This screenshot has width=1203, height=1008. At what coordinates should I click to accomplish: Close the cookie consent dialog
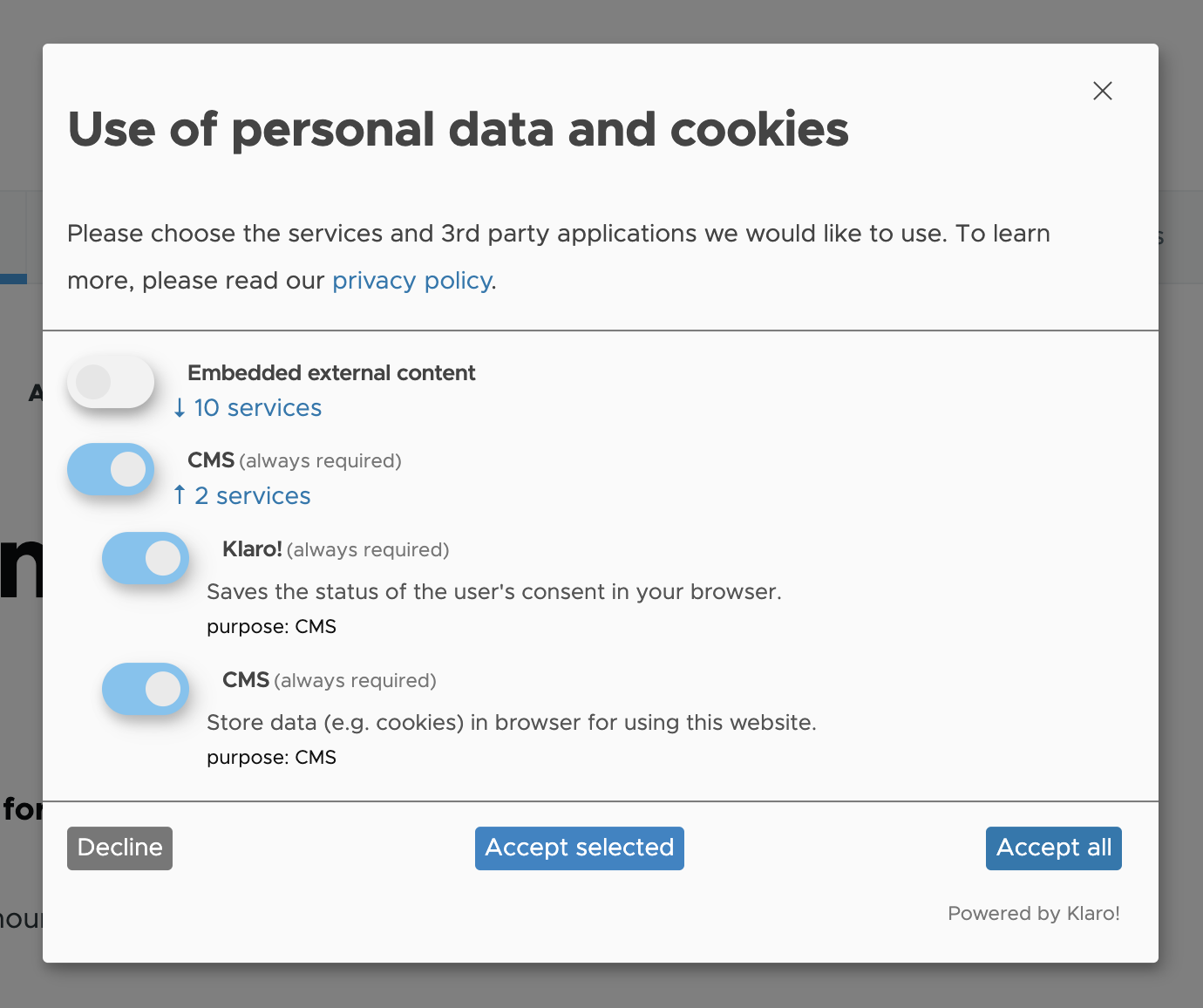coord(1102,91)
